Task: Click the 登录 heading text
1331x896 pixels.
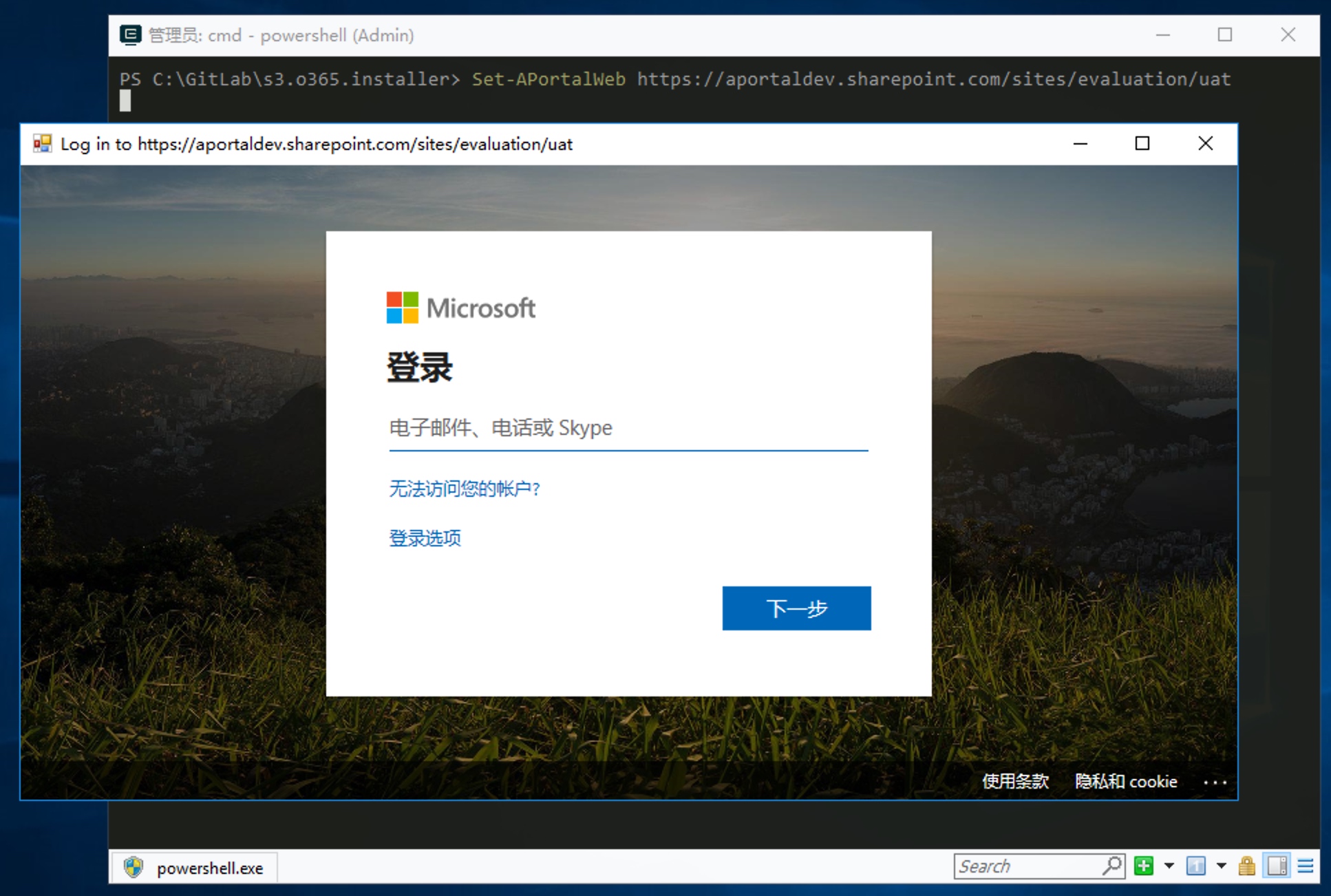Action: click(420, 367)
